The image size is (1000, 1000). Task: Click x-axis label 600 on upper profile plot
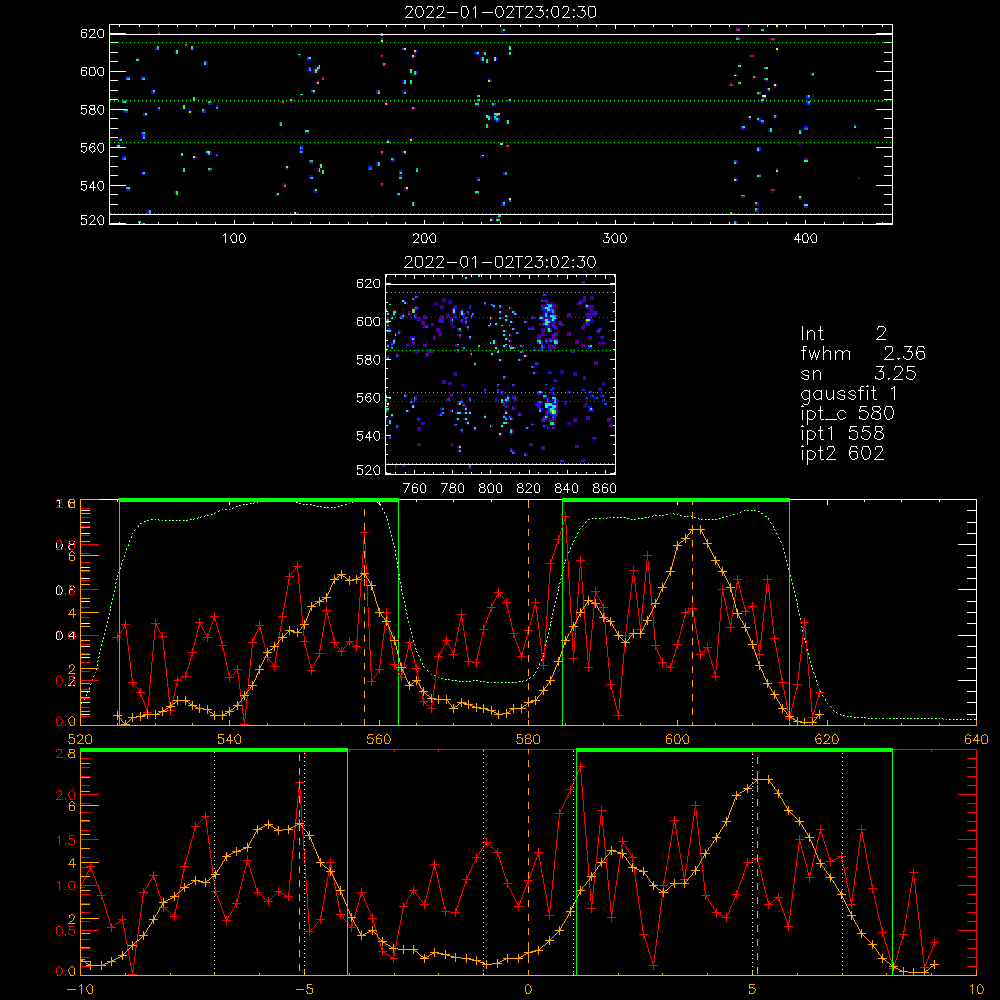click(x=677, y=739)
